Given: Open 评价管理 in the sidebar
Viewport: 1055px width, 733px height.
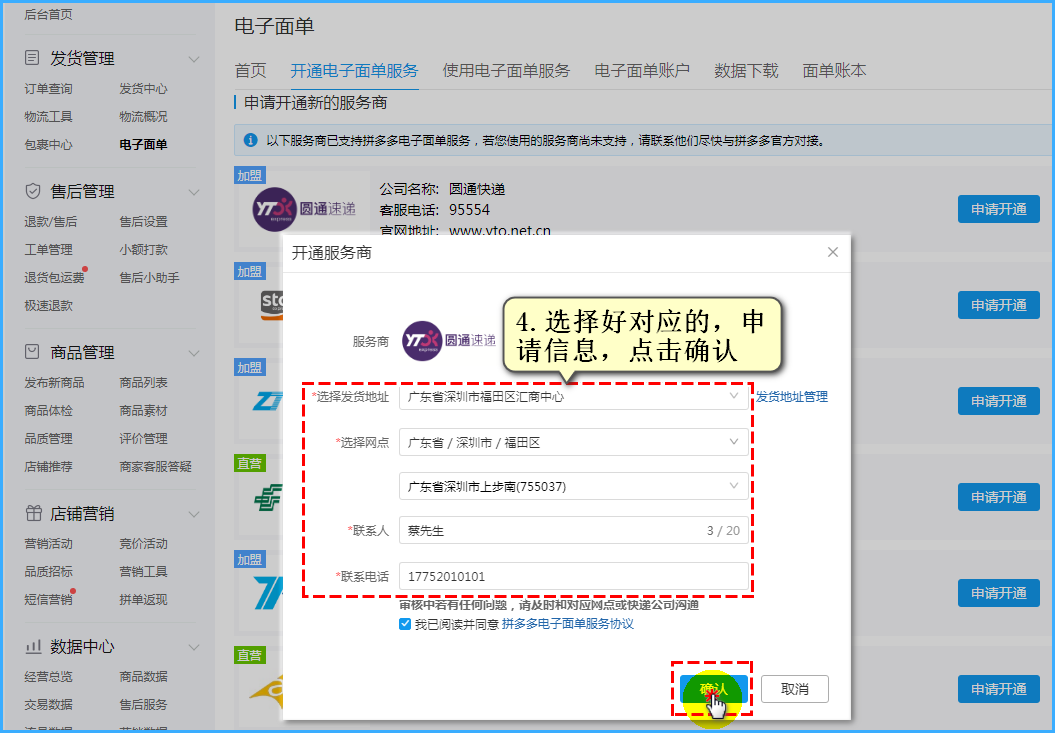Looking at the screenshot, I should (143, 438).
